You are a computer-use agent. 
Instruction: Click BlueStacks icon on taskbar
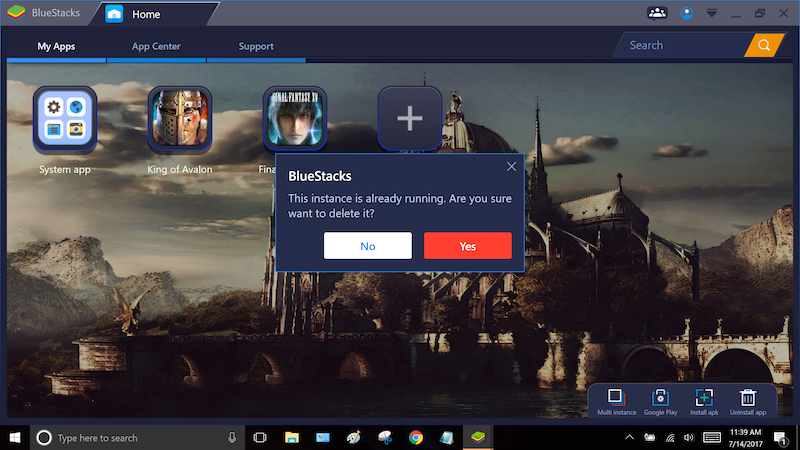click(478, 438)
